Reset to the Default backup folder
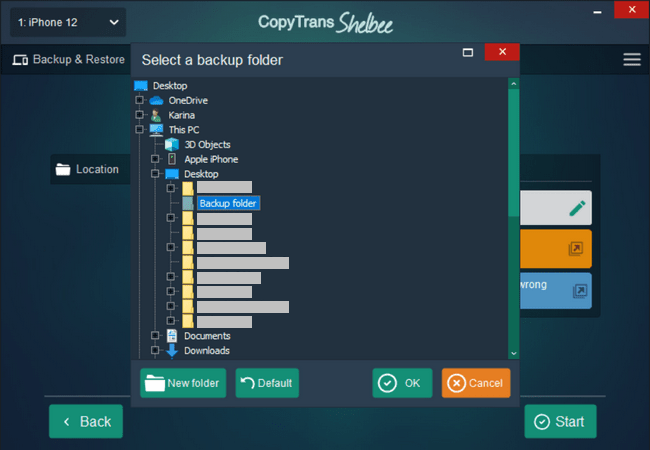 pos(267,383)
